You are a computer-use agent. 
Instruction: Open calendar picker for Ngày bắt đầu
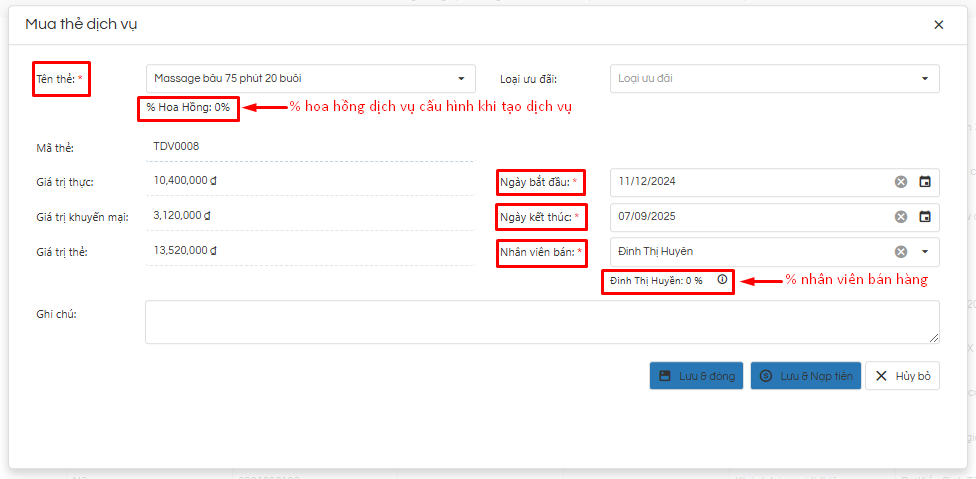pyautogui.click(x=925, y=182)
